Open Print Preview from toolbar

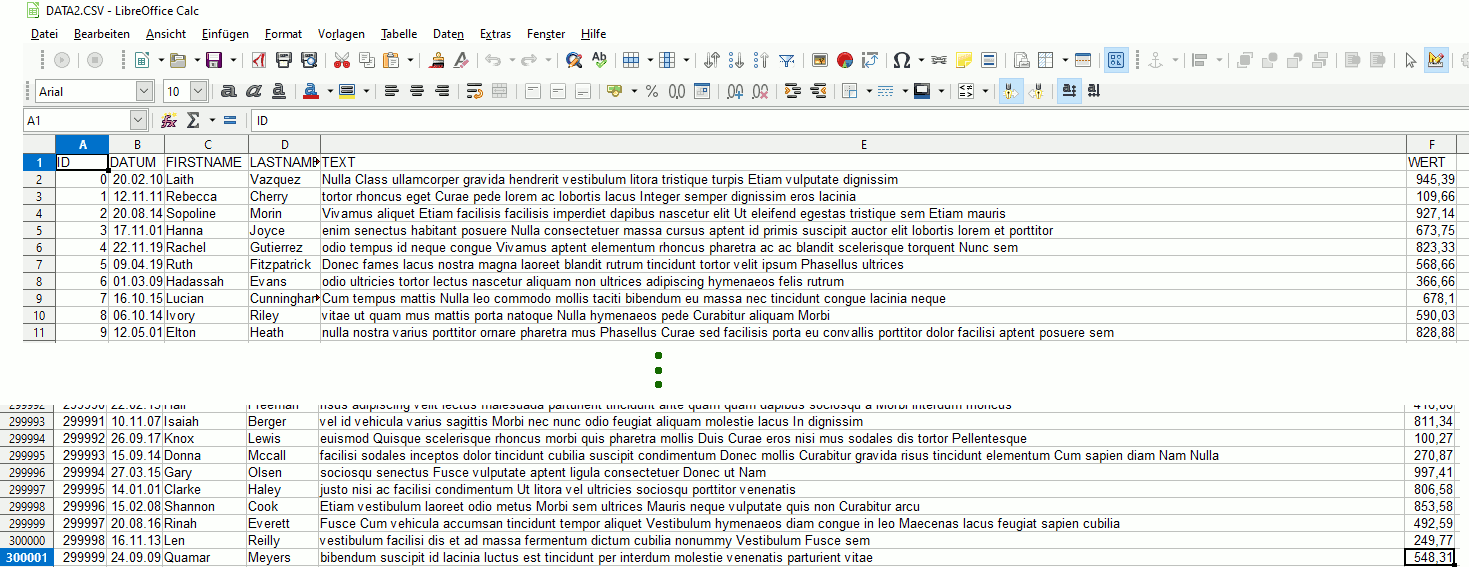(x=309, y=60)
